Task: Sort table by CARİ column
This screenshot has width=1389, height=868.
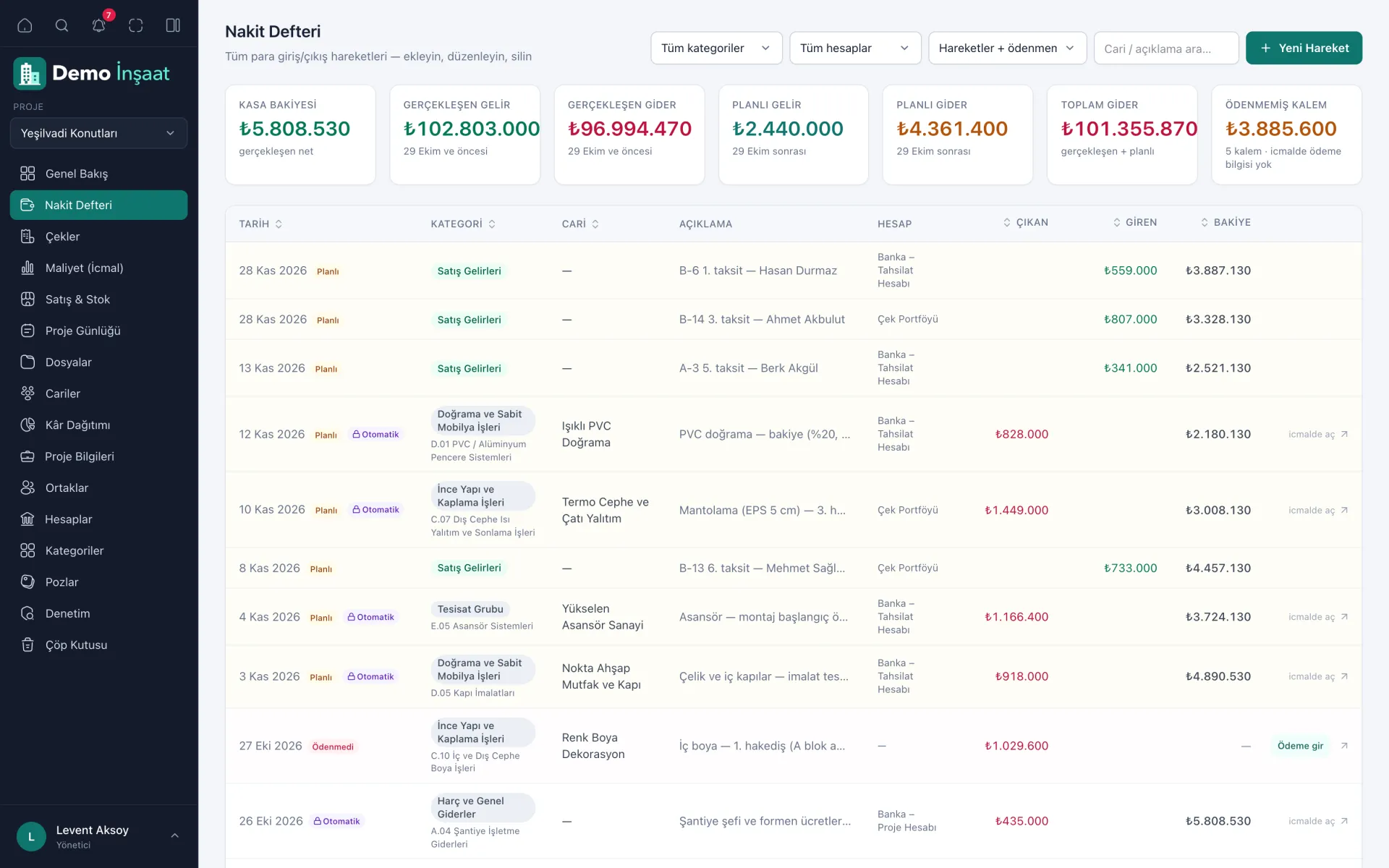Action: click(x=580, y=224)
